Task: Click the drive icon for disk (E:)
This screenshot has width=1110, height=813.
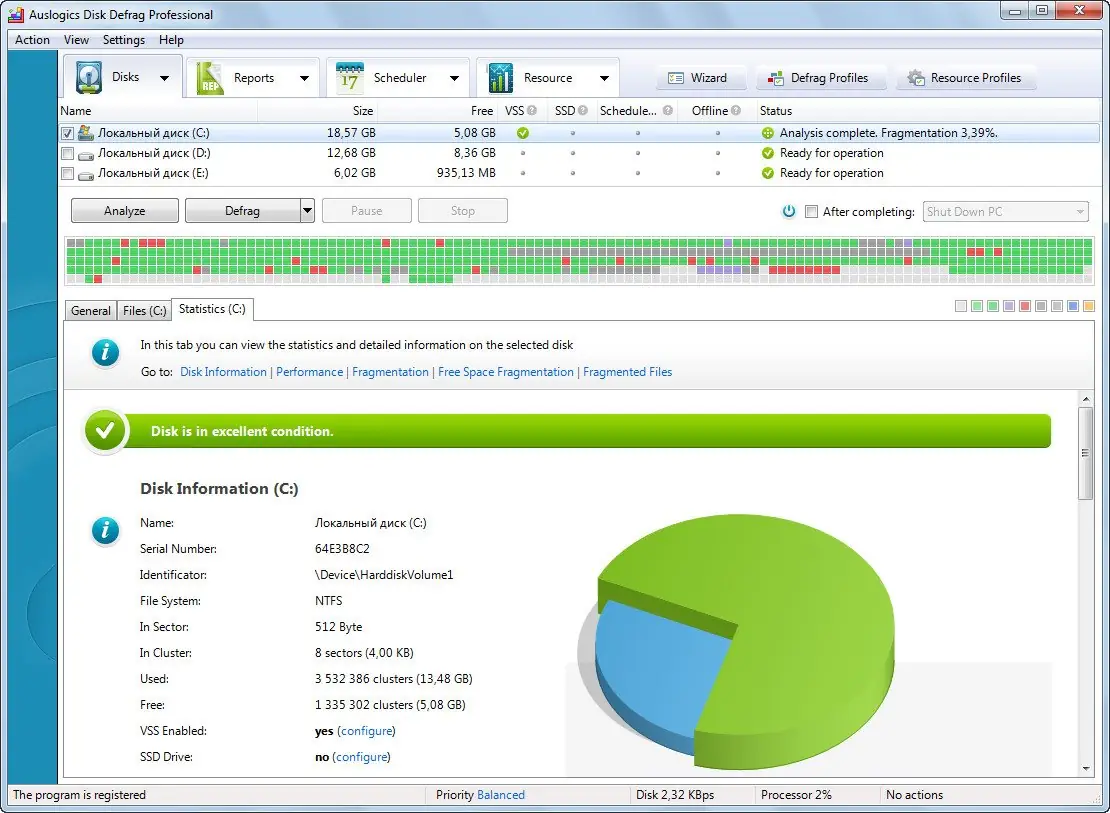Action: tap(86, 174)
